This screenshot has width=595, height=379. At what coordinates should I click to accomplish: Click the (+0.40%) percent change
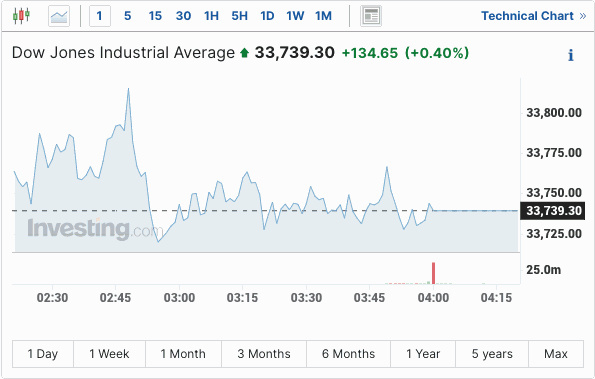437,53
